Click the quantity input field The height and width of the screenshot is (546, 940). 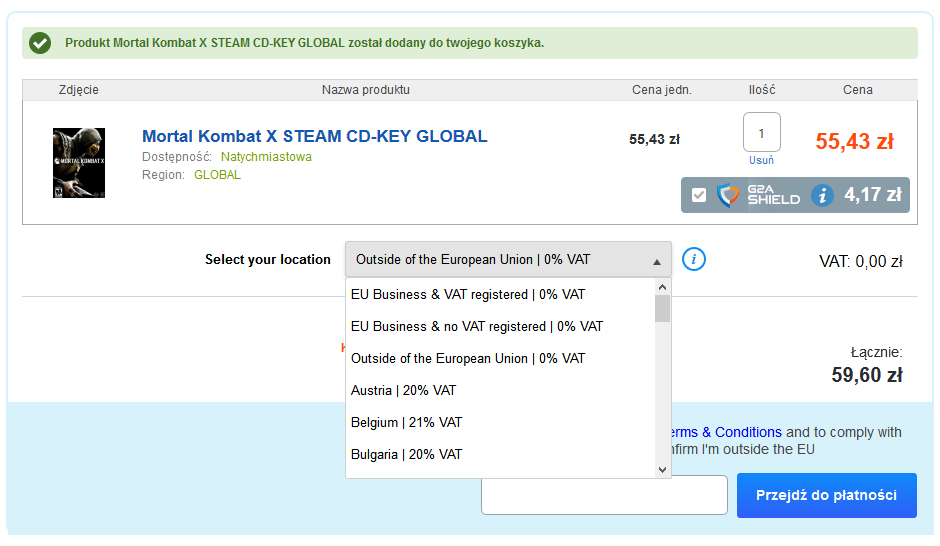761,133
